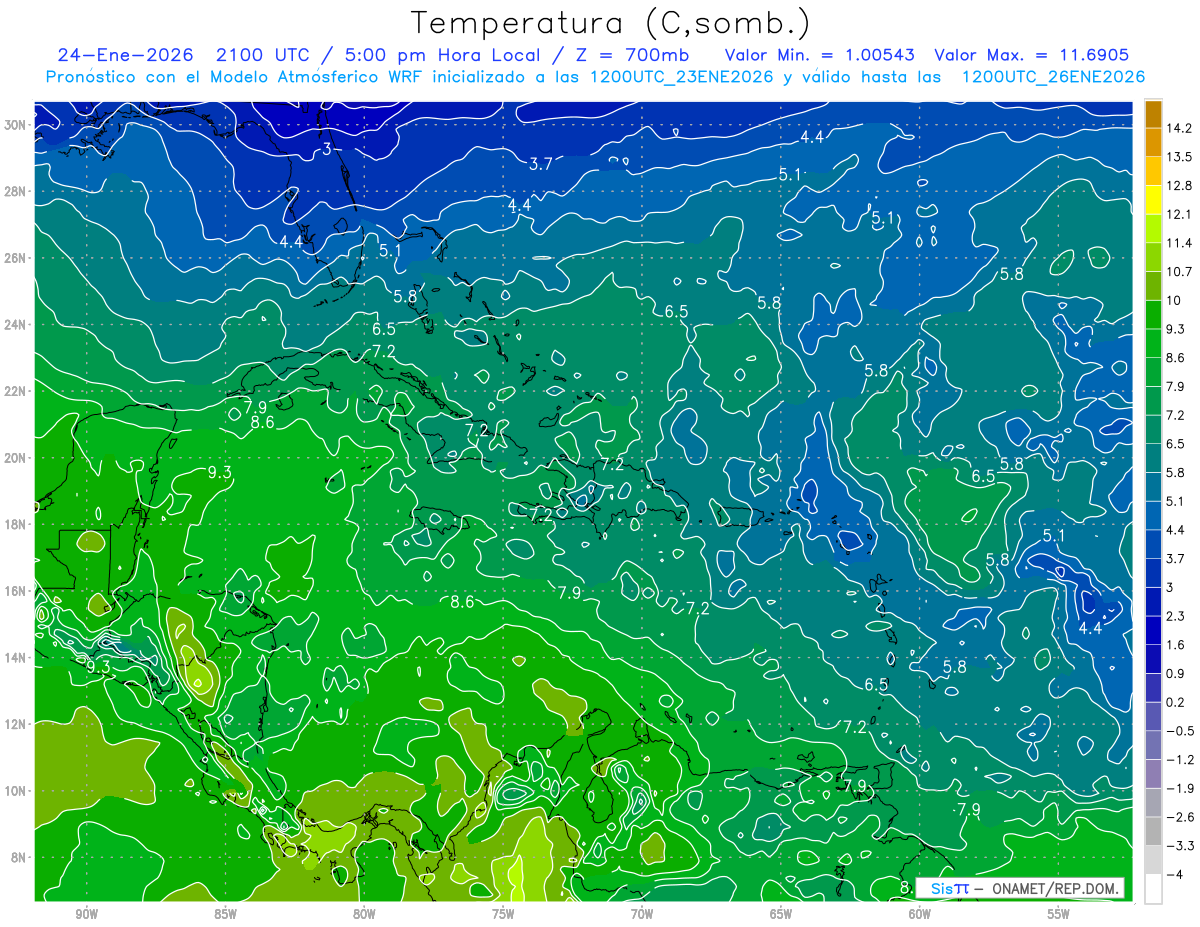
Task: Click the '80W' longitude axis label
Action: pos(364,914)
